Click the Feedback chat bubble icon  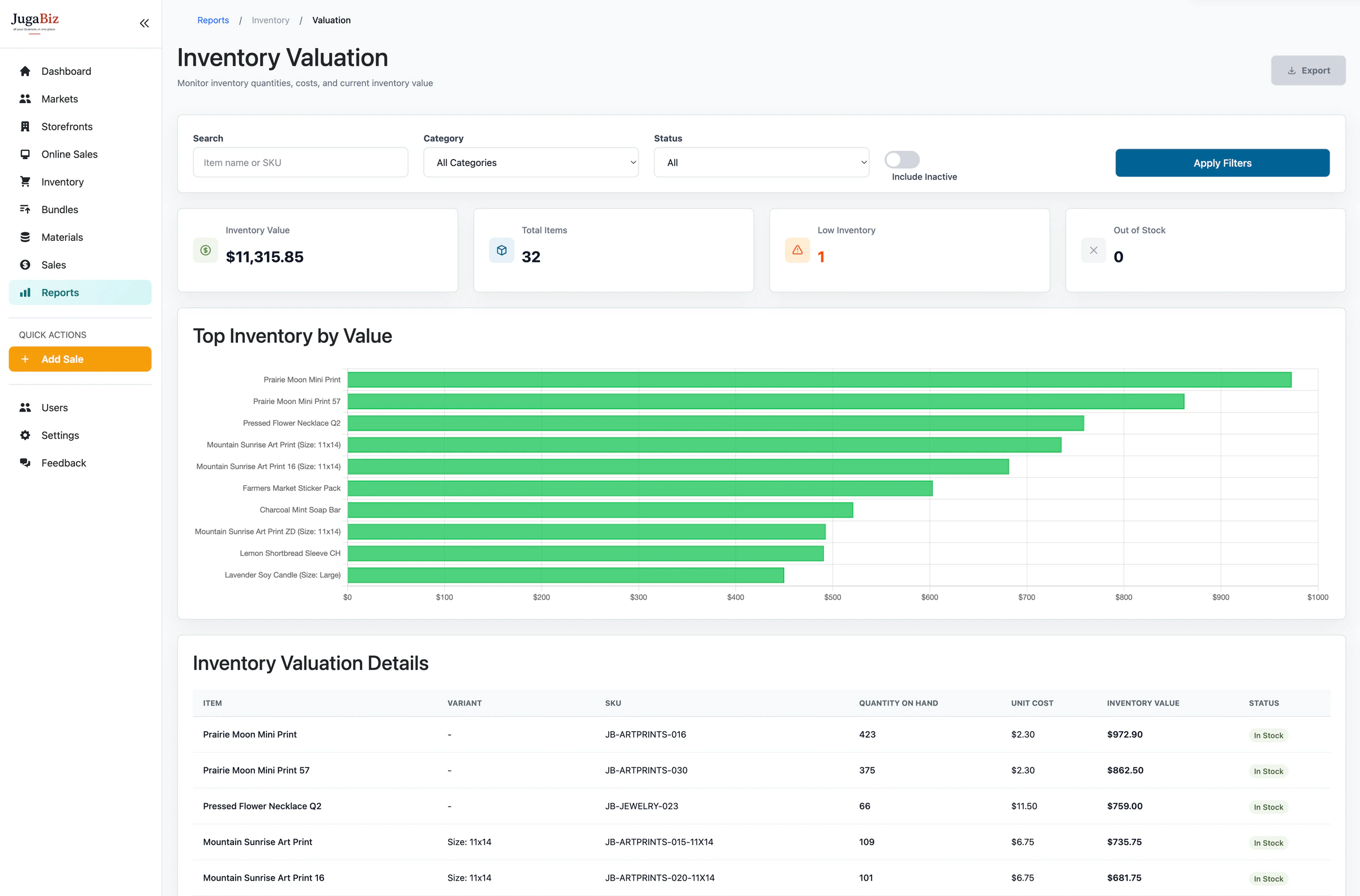[25, 463]
